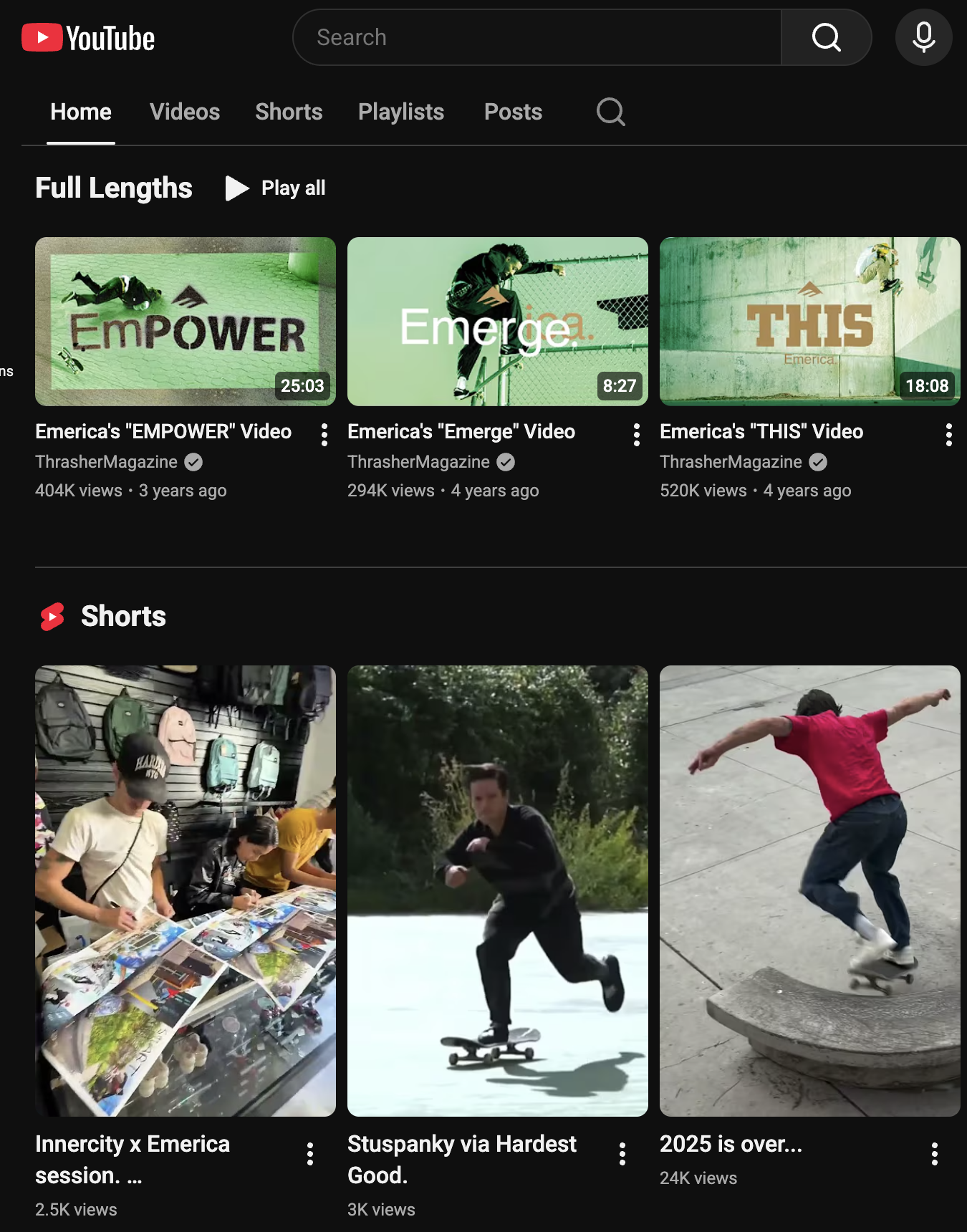The height and width of the screenshot is (1232, 967).
Task: Open the Innercity x Emerica short thumbnail
Action: coord(186,891)
